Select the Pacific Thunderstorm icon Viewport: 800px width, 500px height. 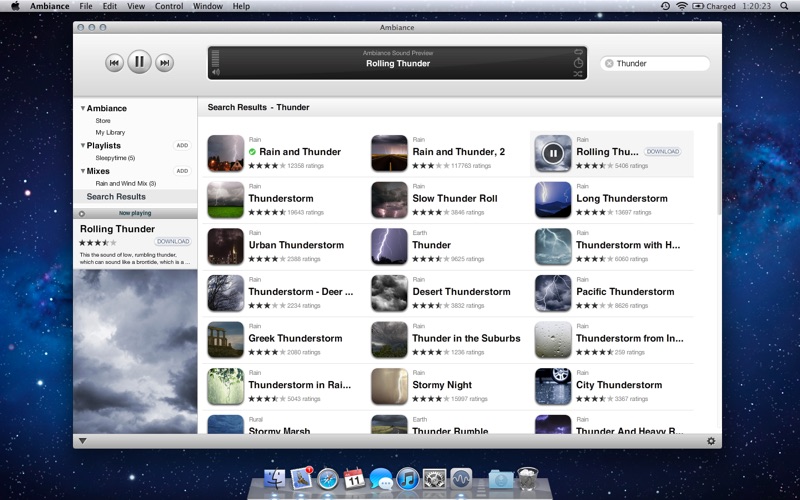click(x=553, y=293)
